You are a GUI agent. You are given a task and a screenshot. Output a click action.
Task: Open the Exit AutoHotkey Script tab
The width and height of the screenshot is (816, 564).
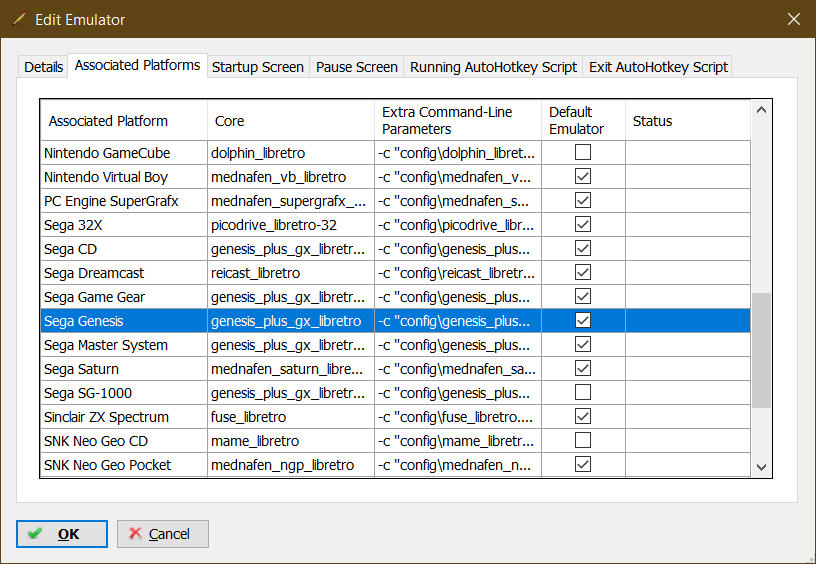(658, 67)
